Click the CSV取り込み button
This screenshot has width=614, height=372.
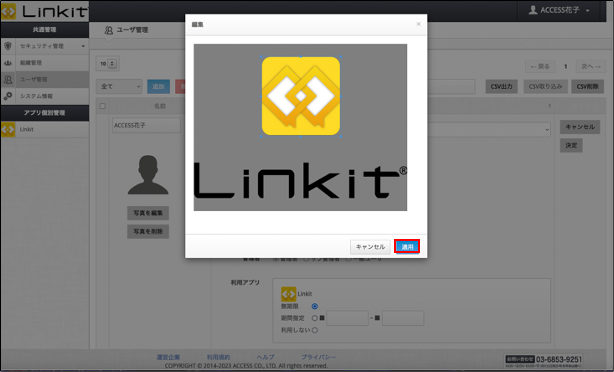(x=545, y=87)
